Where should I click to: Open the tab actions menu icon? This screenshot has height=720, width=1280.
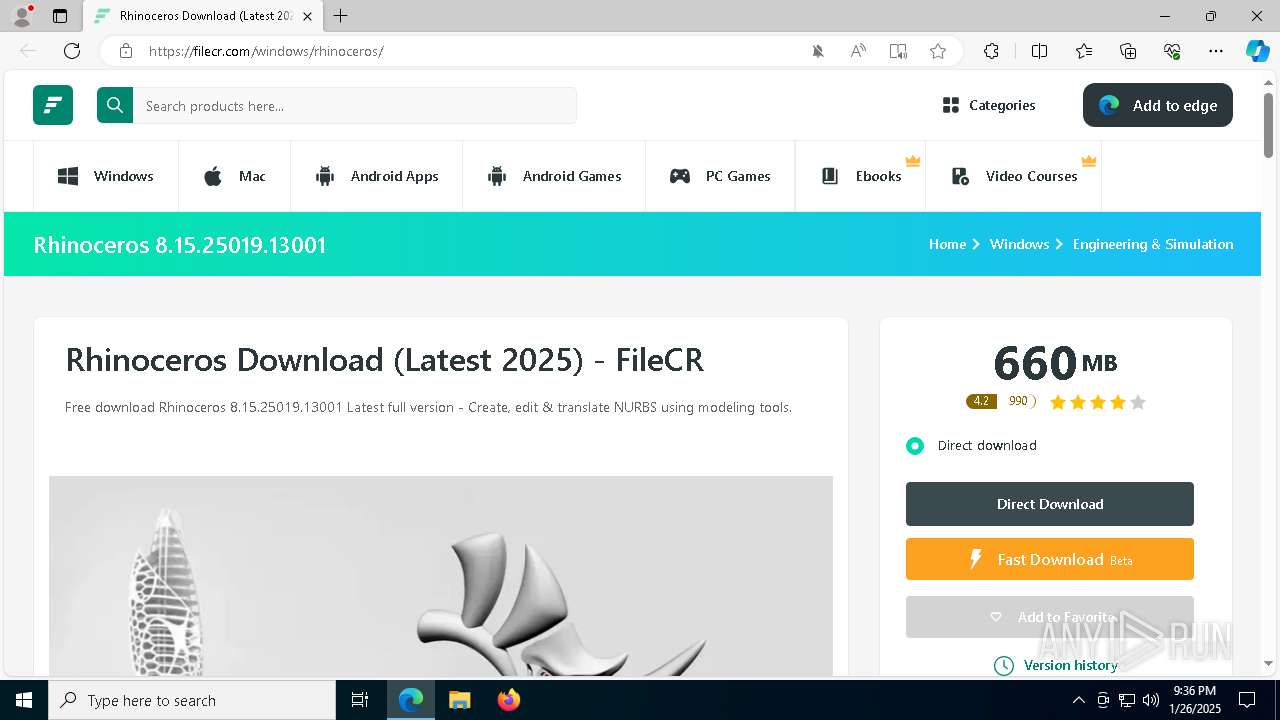coord(60,16)
